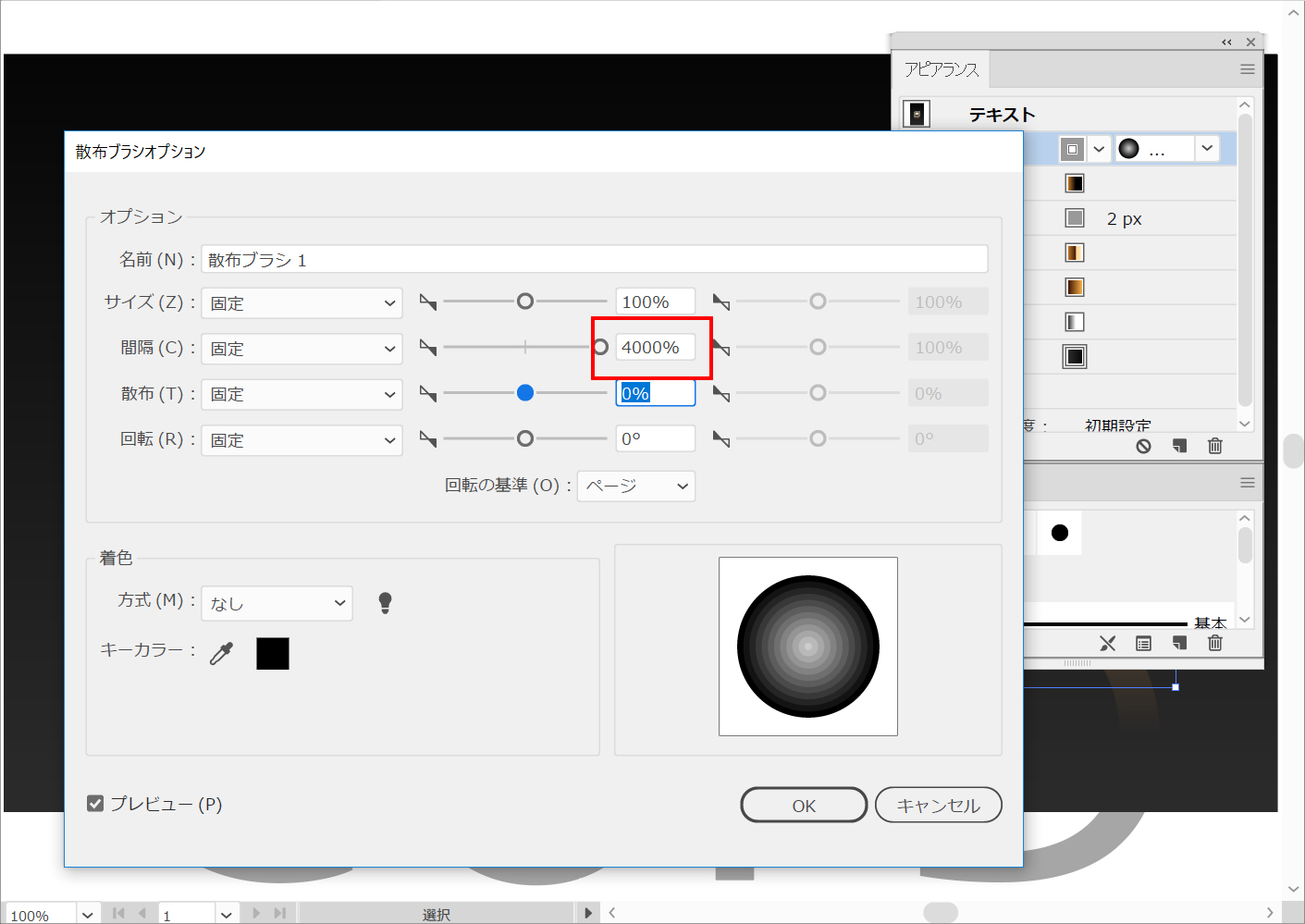The width and height of the screenshot is (1305, 924).
Task: Toggle the プレビュー checkbox
Action: [95, 804]
